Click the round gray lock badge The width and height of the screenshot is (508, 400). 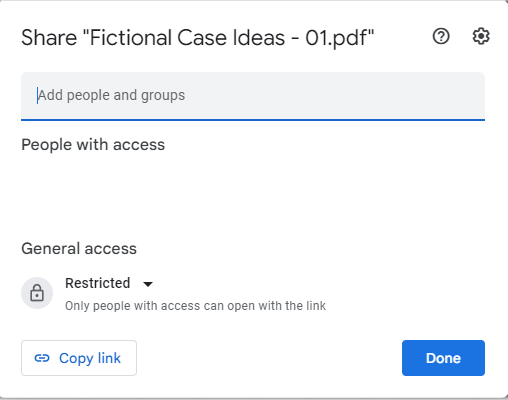[x=37, y=293]
